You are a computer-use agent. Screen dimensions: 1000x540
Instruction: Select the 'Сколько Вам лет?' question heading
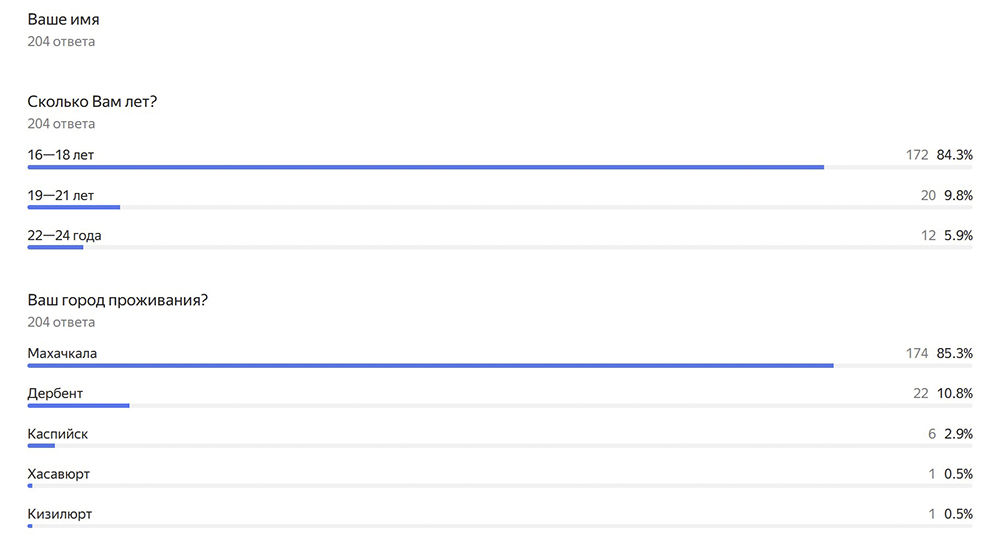click(93, 101)
